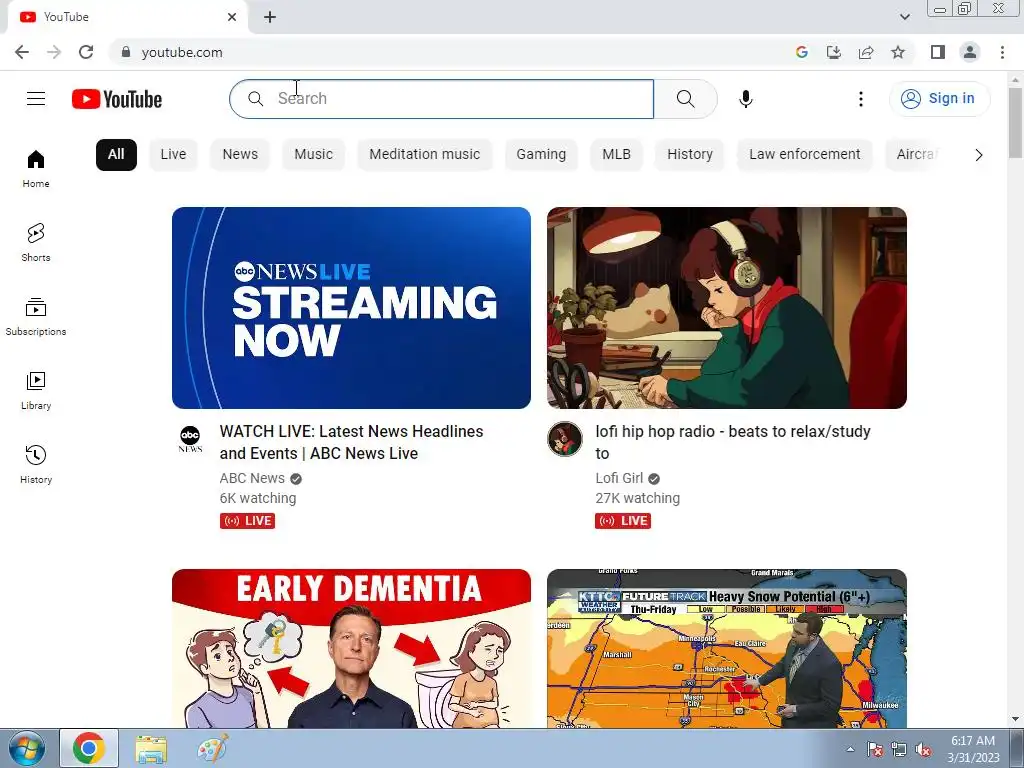This screenshot has width=1024, height=768.
Task: Select the MLB filter chip
Action: pos(616,155)
